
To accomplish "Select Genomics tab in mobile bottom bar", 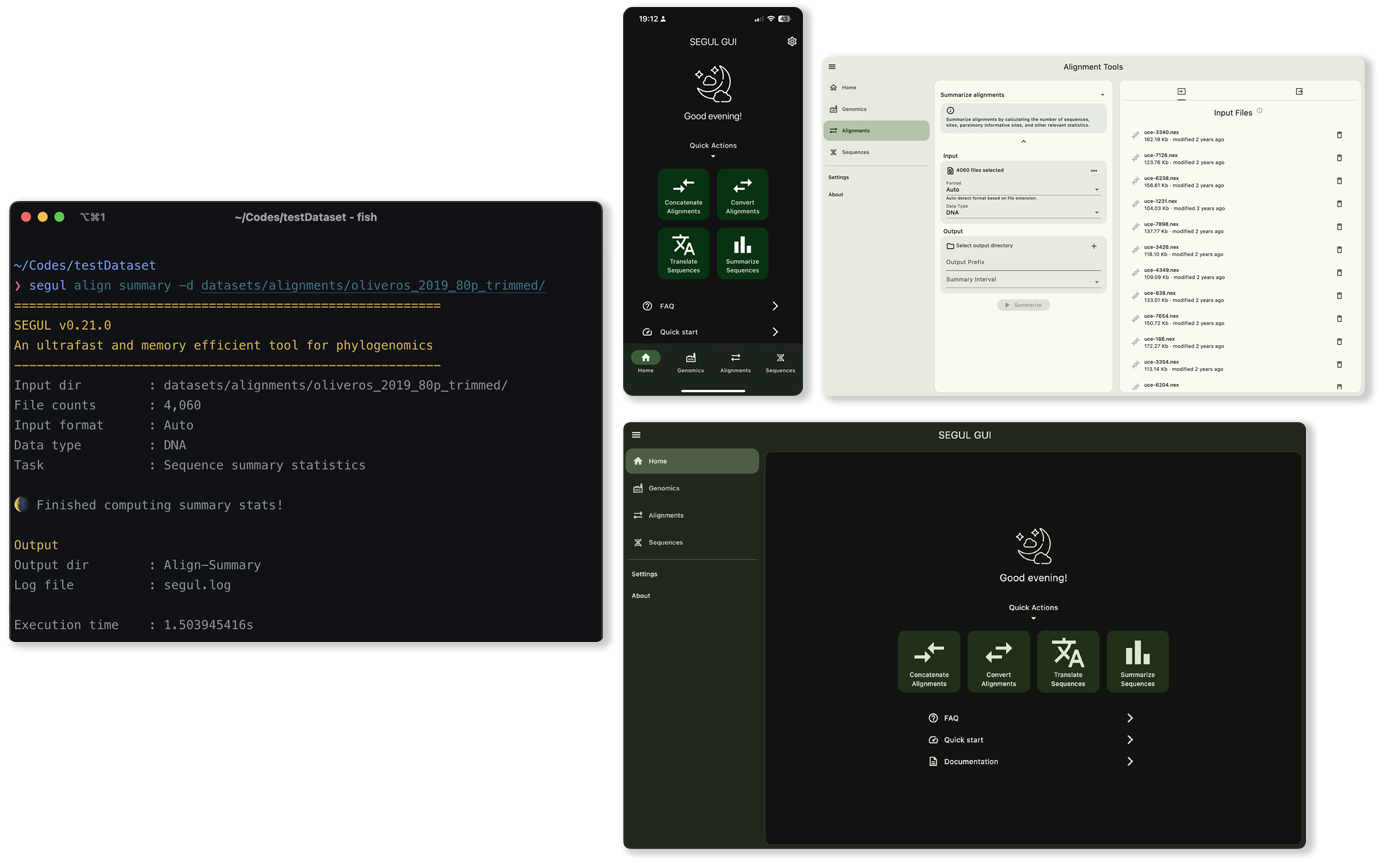I will click(x=690, y=362).
